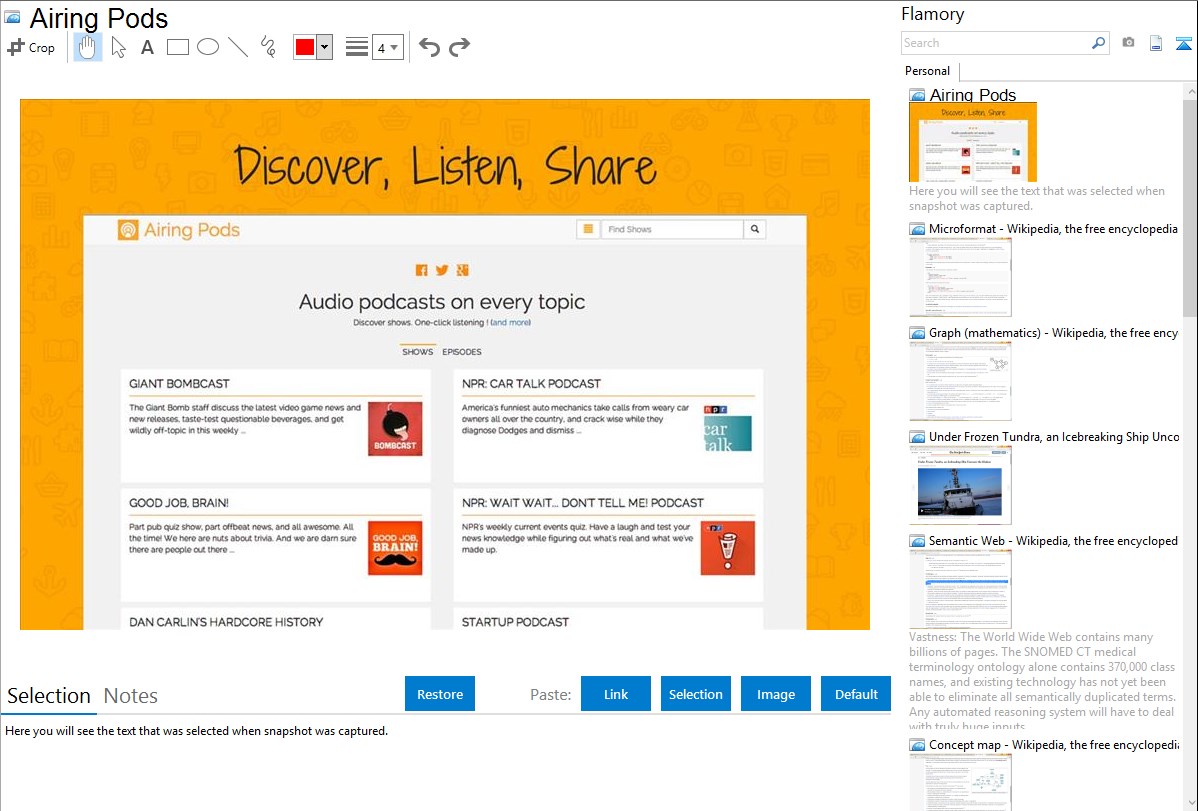Select the Semantic Web entry title
The width and height of the screenshot is (1198, 811).
[1053, 540]
